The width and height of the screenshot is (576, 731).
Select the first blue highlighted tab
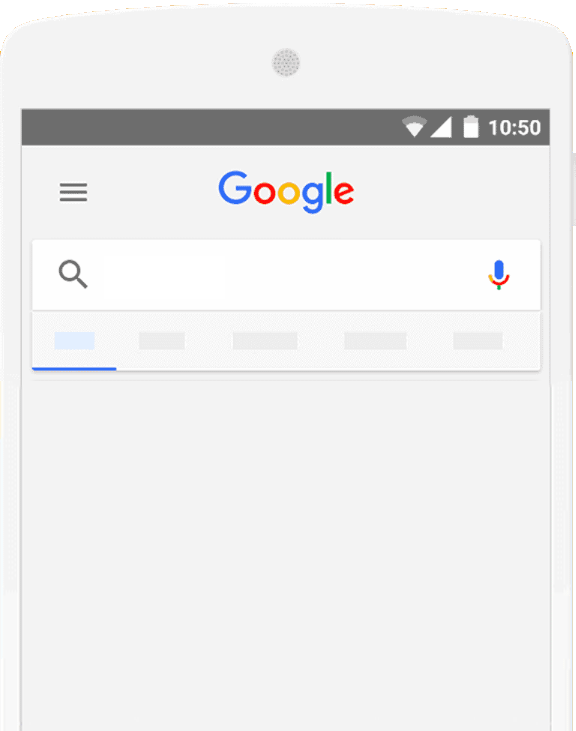pos(75,341)
